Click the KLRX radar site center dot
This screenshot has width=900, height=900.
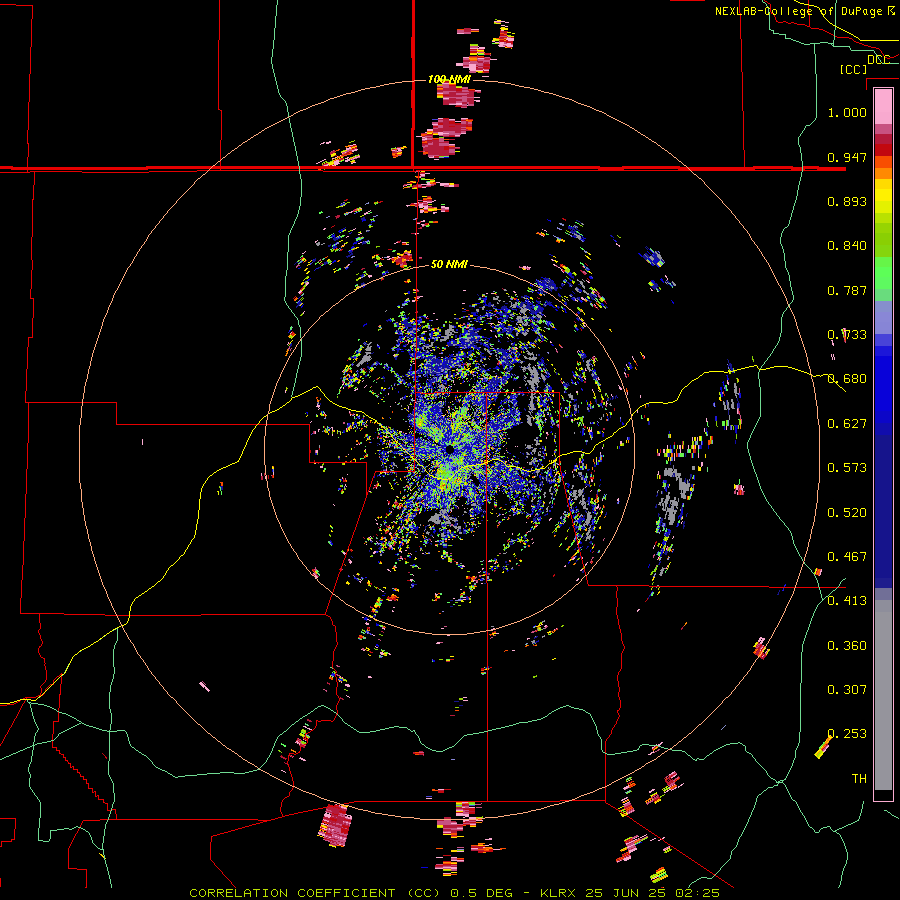(x=449, y=449)
